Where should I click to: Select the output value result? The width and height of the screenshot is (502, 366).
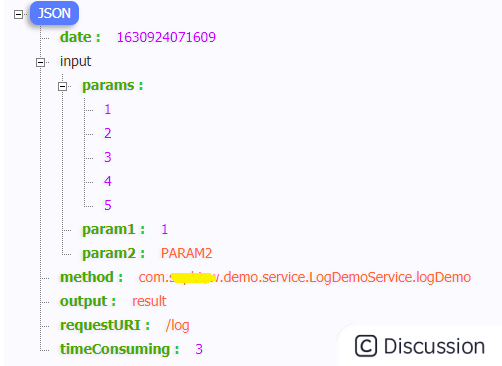point(149,301)
